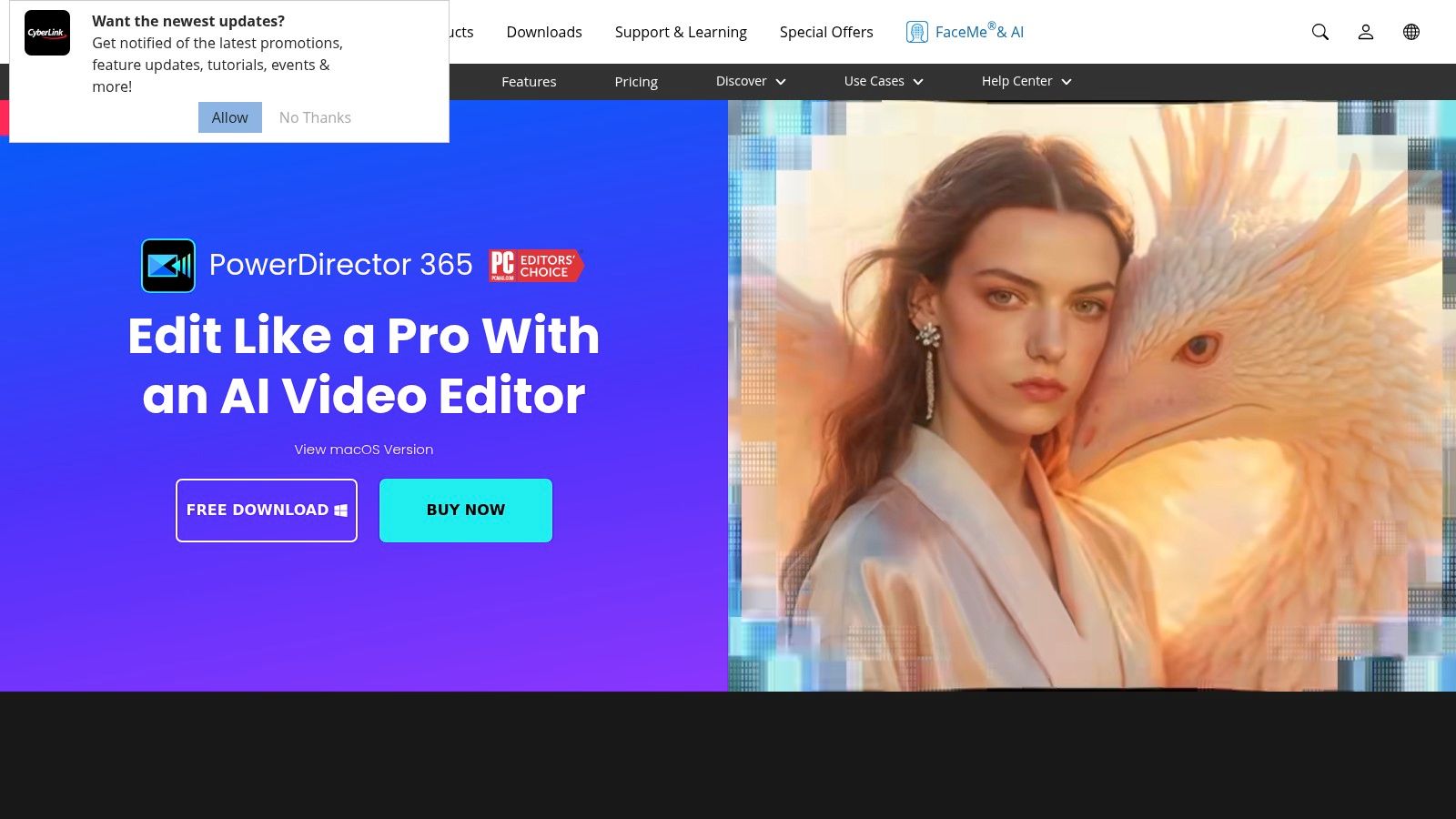
Task: Expand the Use Cases dropdown menu
Action: point(884,81)
